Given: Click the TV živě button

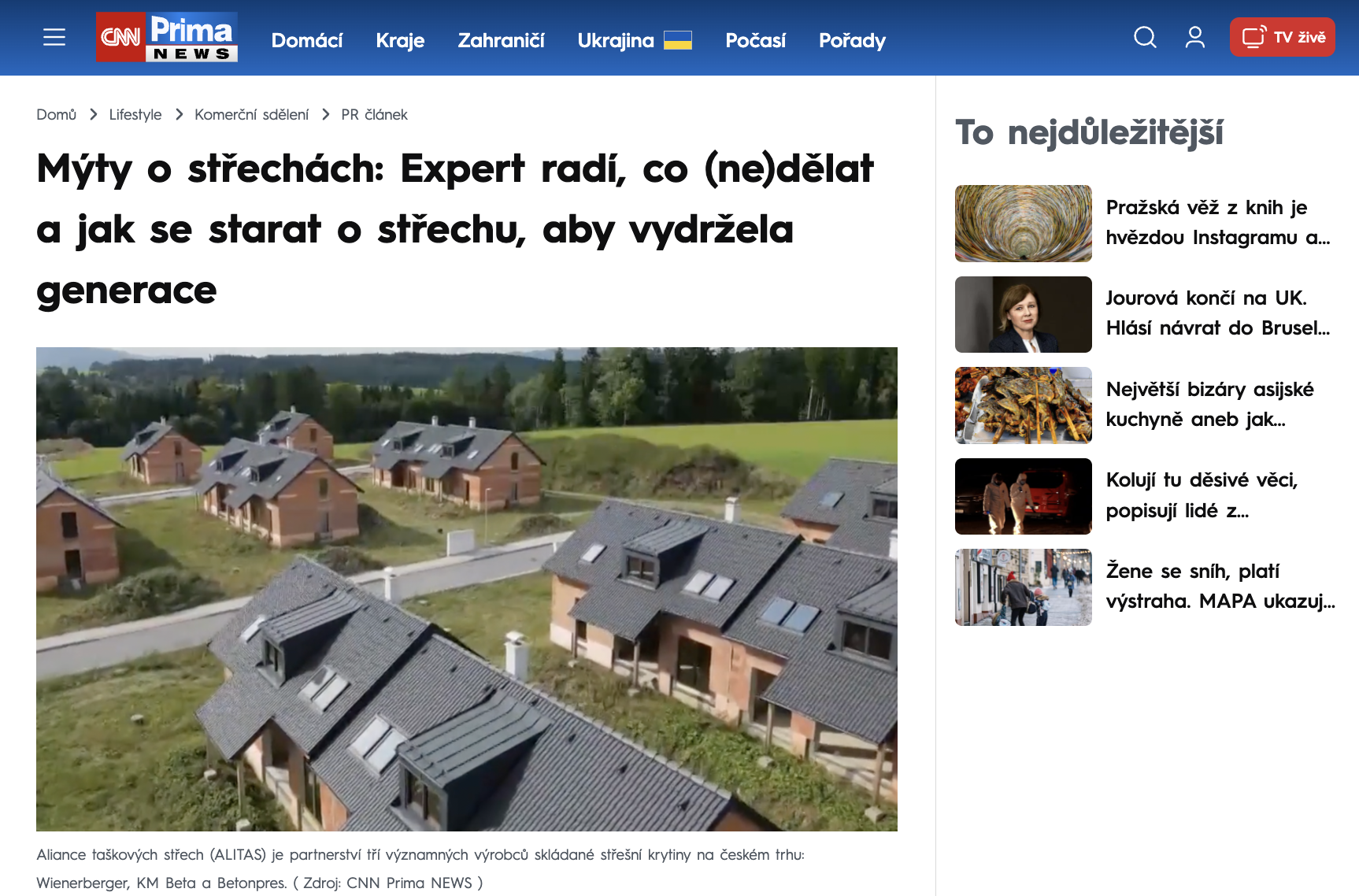Looking at the screenshot, I should 1282,36.
